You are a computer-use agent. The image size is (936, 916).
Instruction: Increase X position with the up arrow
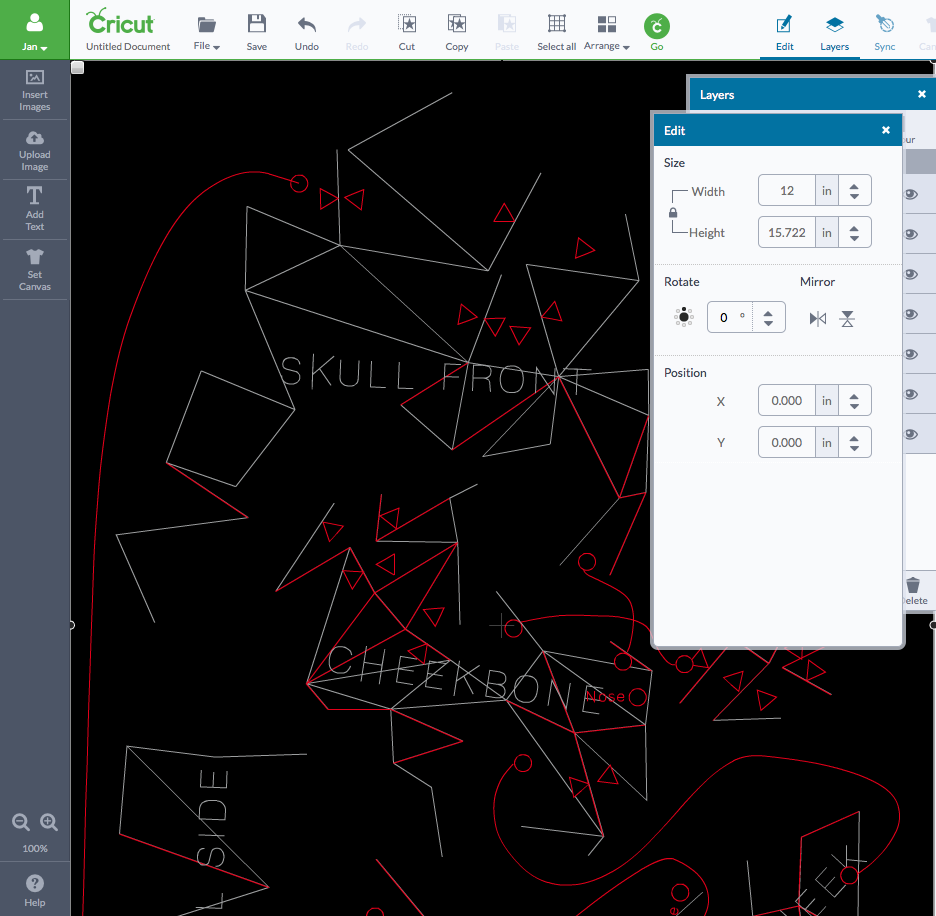click(x=854, y=396)
